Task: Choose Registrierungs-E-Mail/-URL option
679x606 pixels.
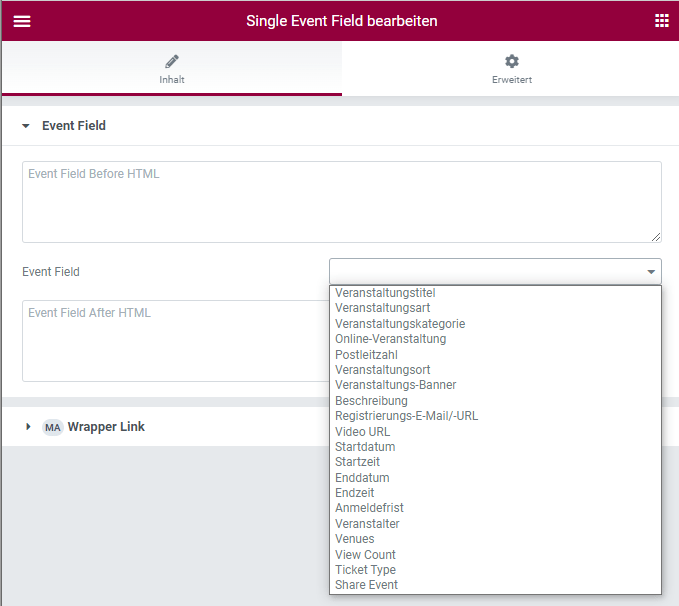Action: tap(406, 416)
